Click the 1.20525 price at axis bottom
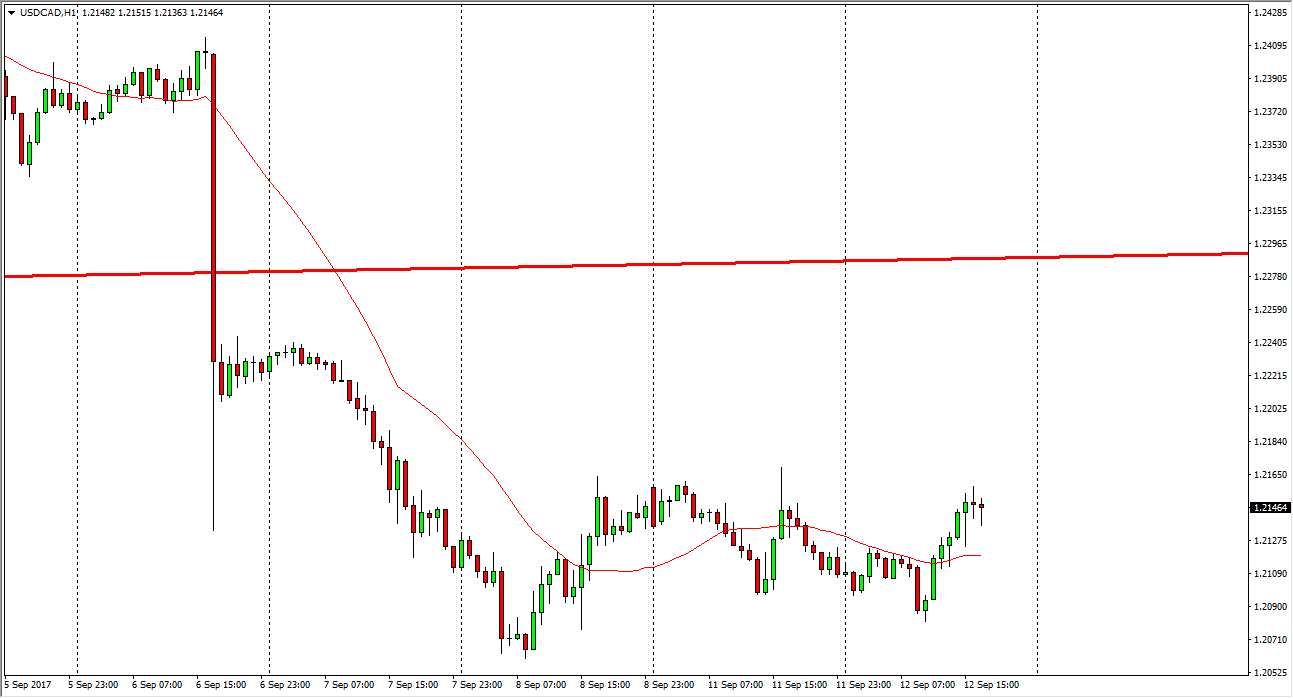This screenshot has height=698, width=1293. tap(1270, 672)
